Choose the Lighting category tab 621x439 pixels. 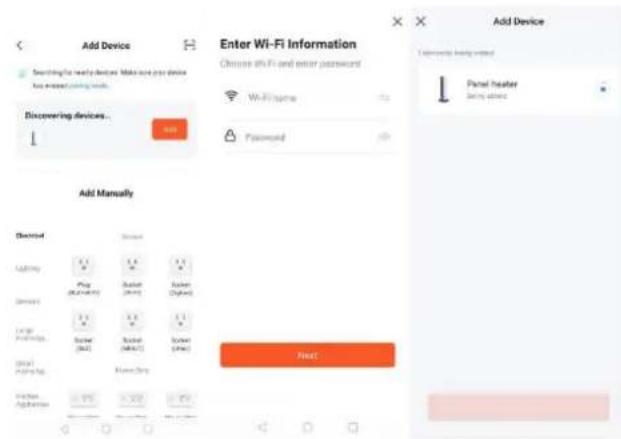tap(28, 269)
